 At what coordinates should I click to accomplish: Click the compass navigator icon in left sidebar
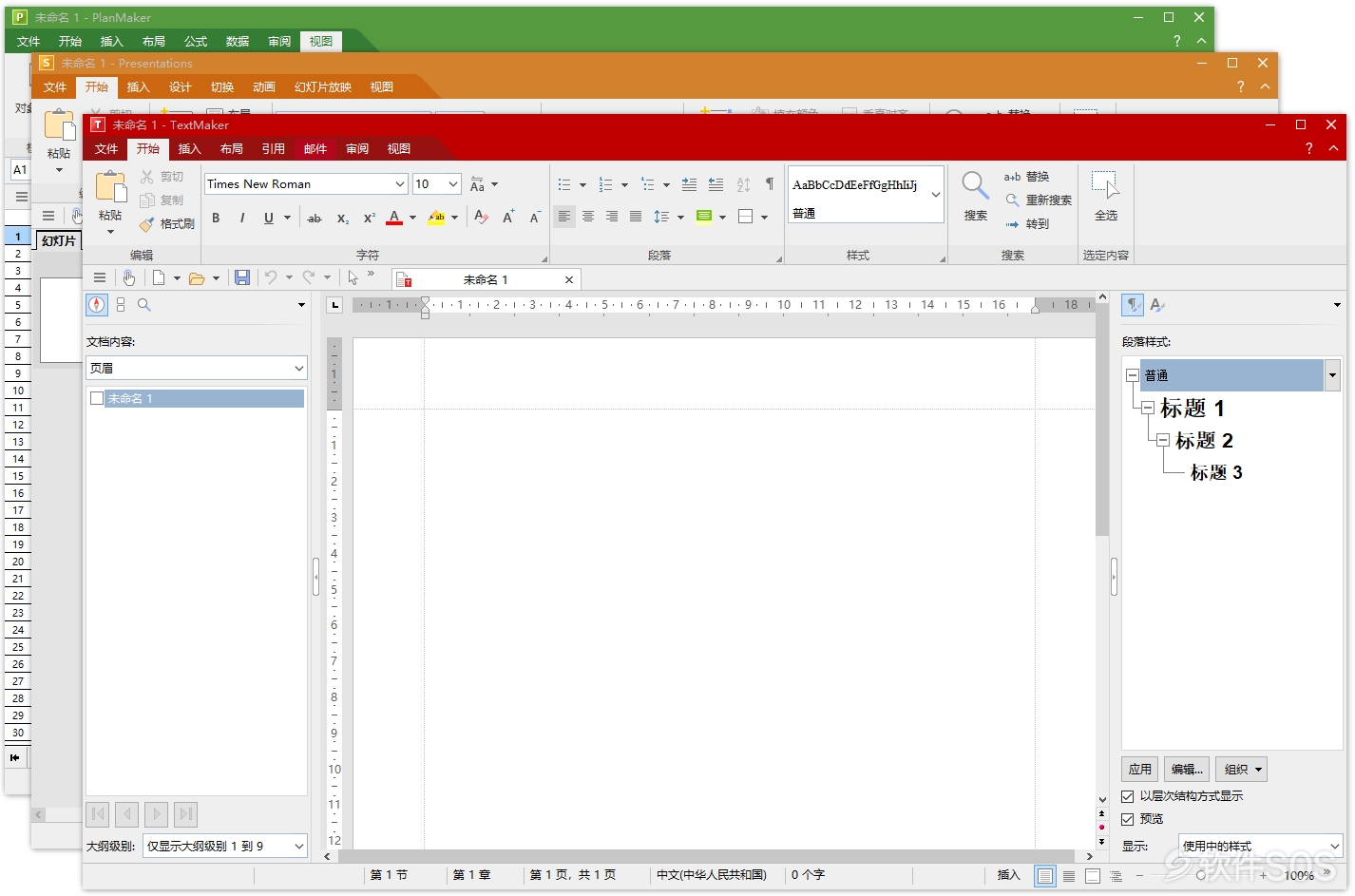click(97, 305)
